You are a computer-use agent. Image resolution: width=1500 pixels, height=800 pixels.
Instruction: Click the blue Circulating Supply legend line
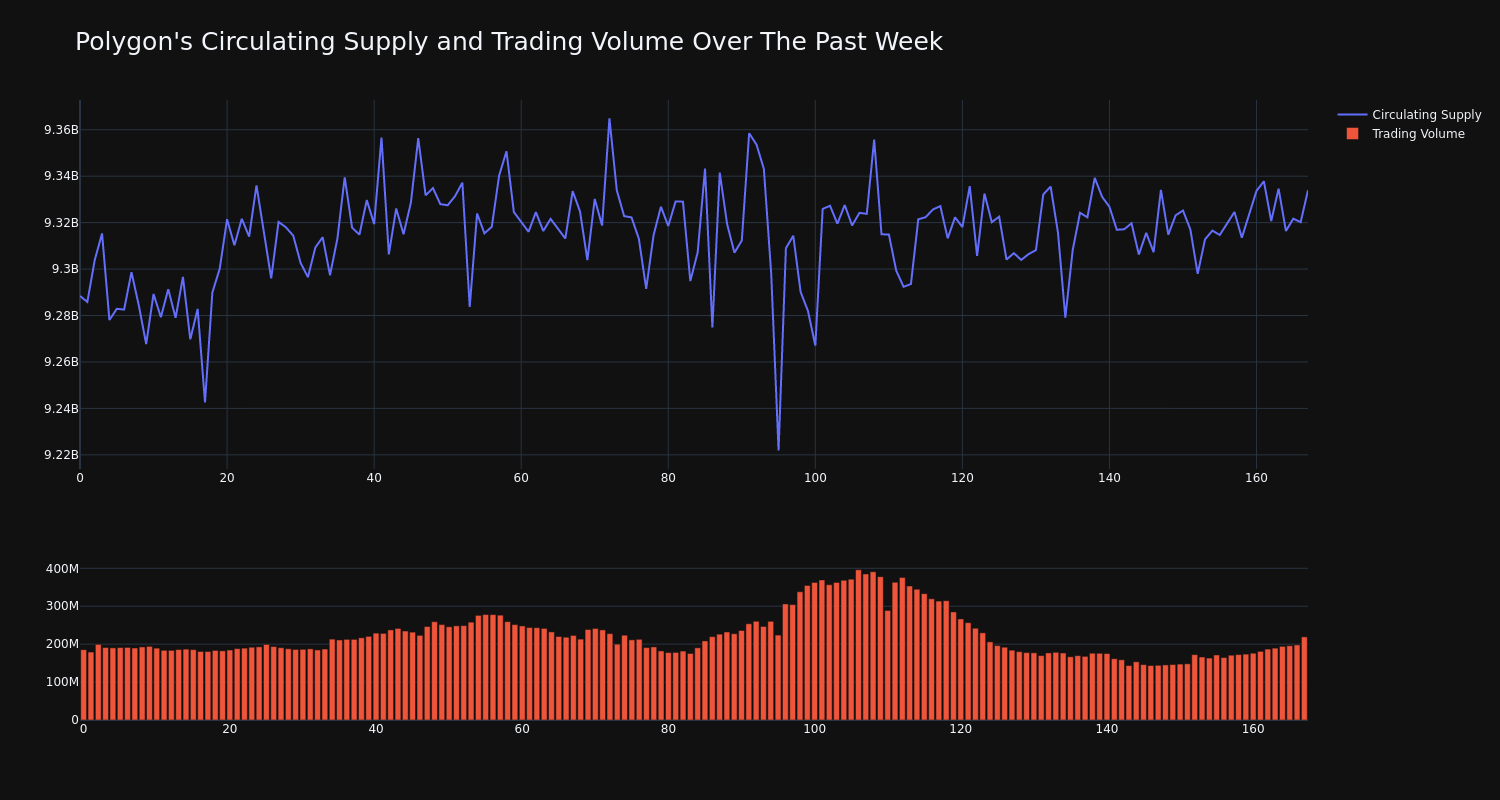coord(1352,115)
